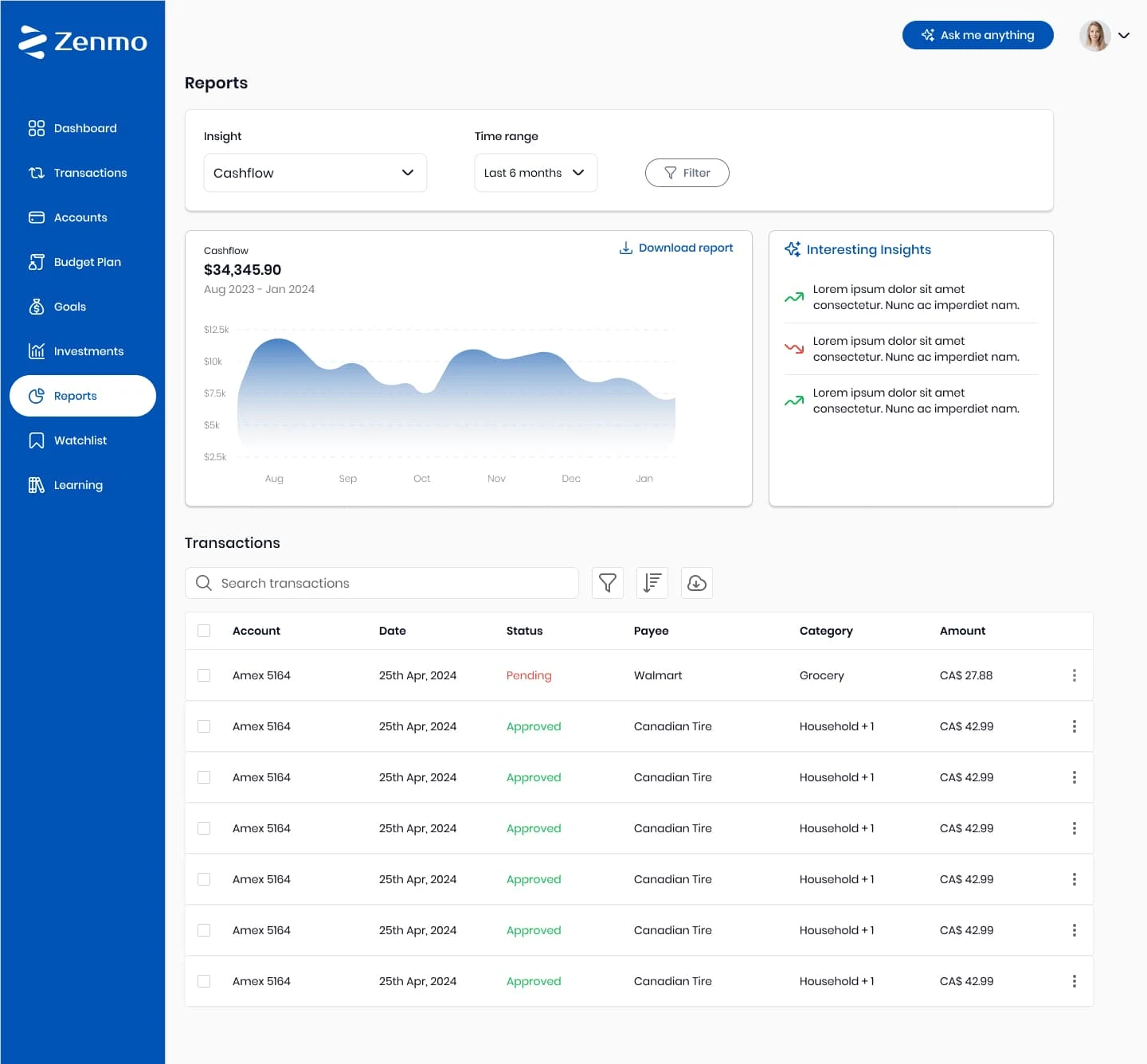Check the last Canadian Tire row checkbox
1147x1064 pixels.
click(x=204, y=981)
